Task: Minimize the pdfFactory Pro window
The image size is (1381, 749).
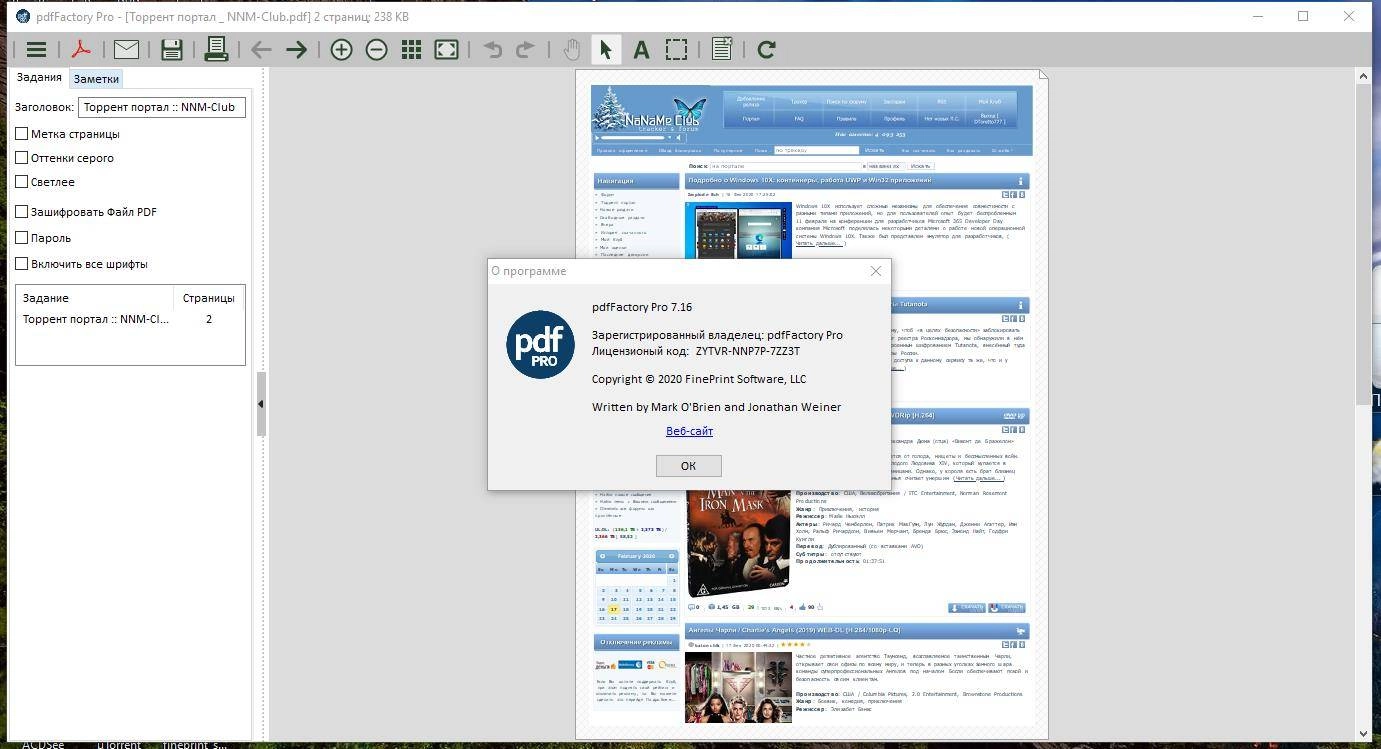Action: pyautogui.click(x=1257, y=16)
